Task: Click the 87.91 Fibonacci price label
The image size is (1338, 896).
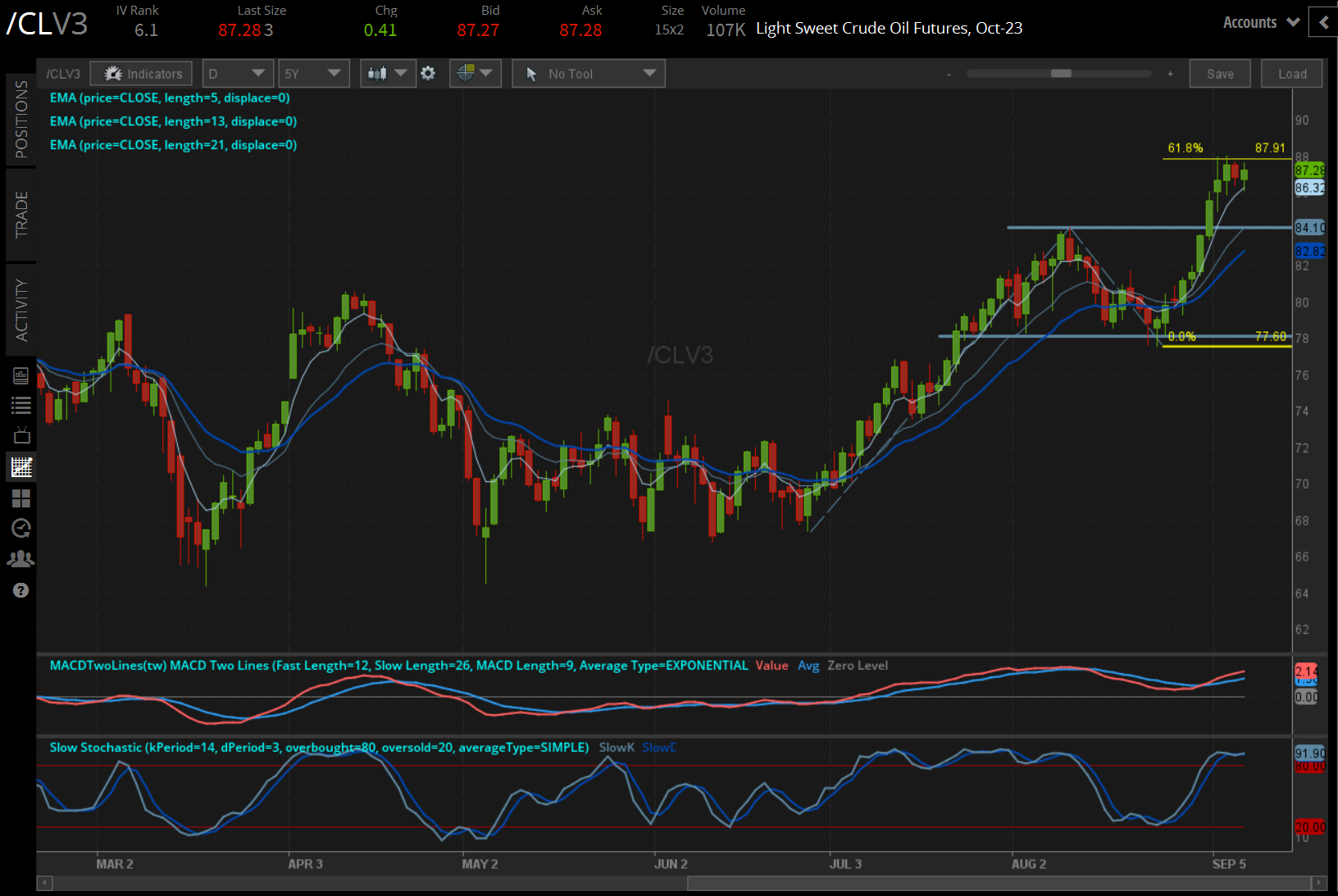Action: point(1270,148)
